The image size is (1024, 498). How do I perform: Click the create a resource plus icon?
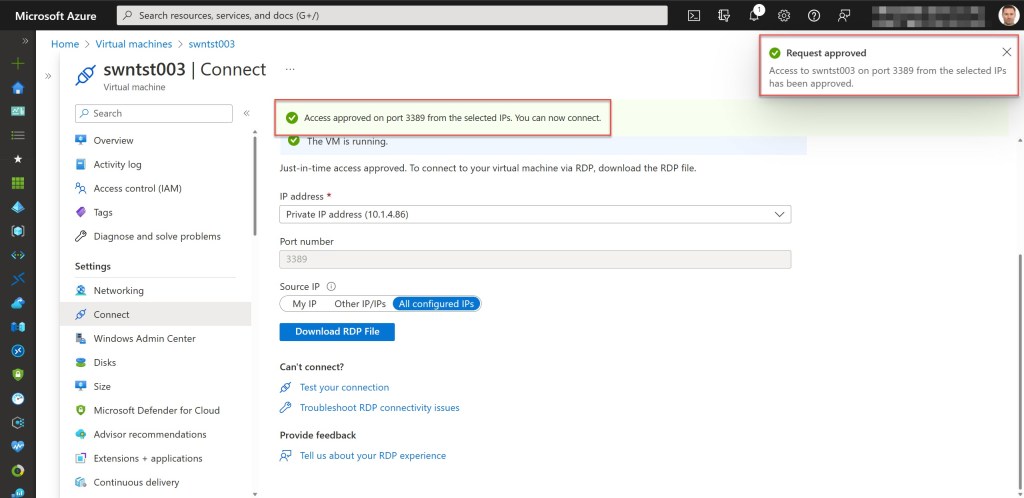click(17, 63)
